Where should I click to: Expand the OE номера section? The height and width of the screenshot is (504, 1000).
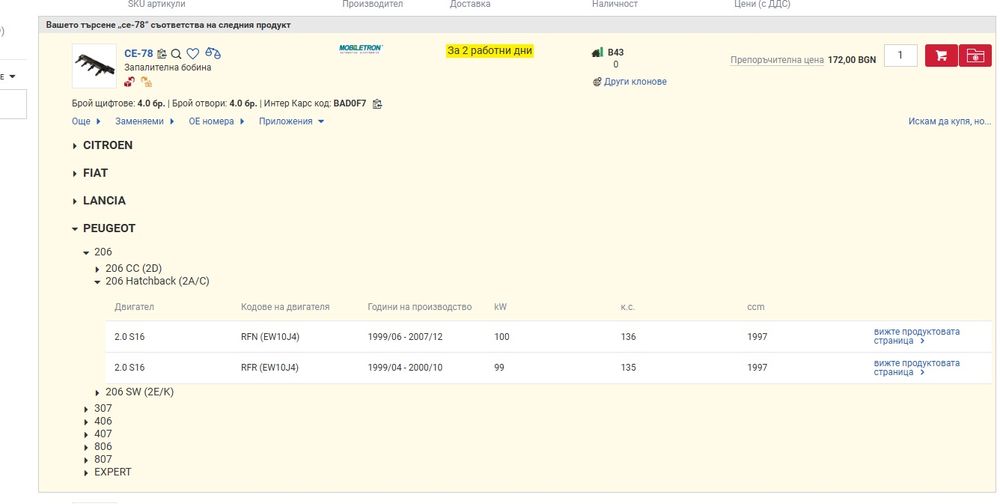216,121
